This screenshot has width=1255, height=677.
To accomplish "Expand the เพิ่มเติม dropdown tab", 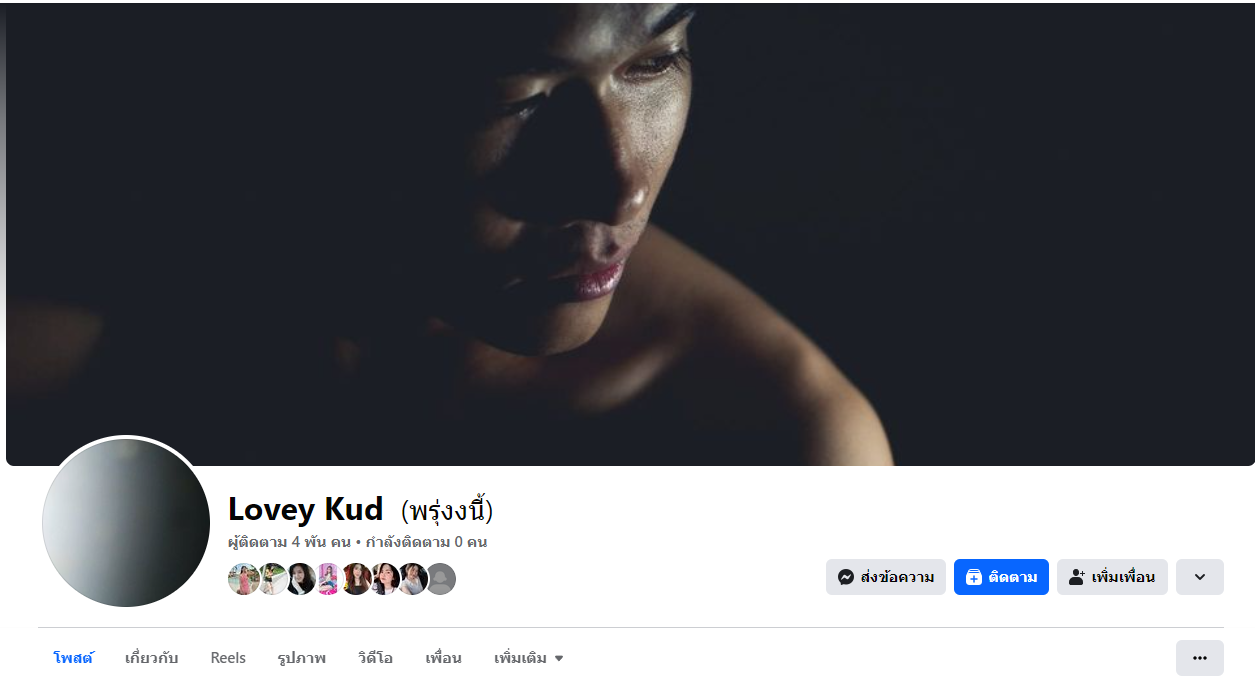I will click(529, 658).
